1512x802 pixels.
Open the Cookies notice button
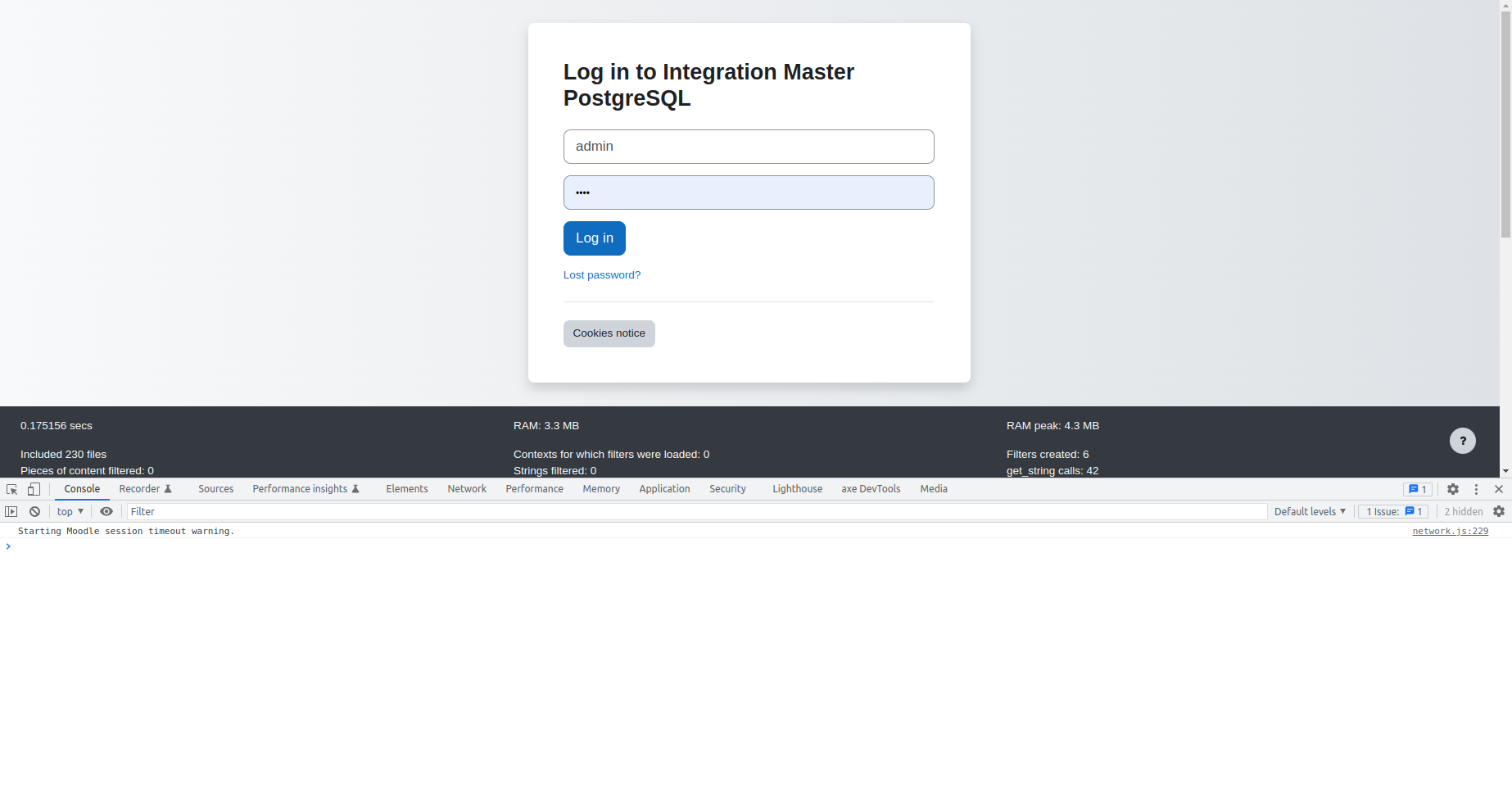tap(609, 333)
